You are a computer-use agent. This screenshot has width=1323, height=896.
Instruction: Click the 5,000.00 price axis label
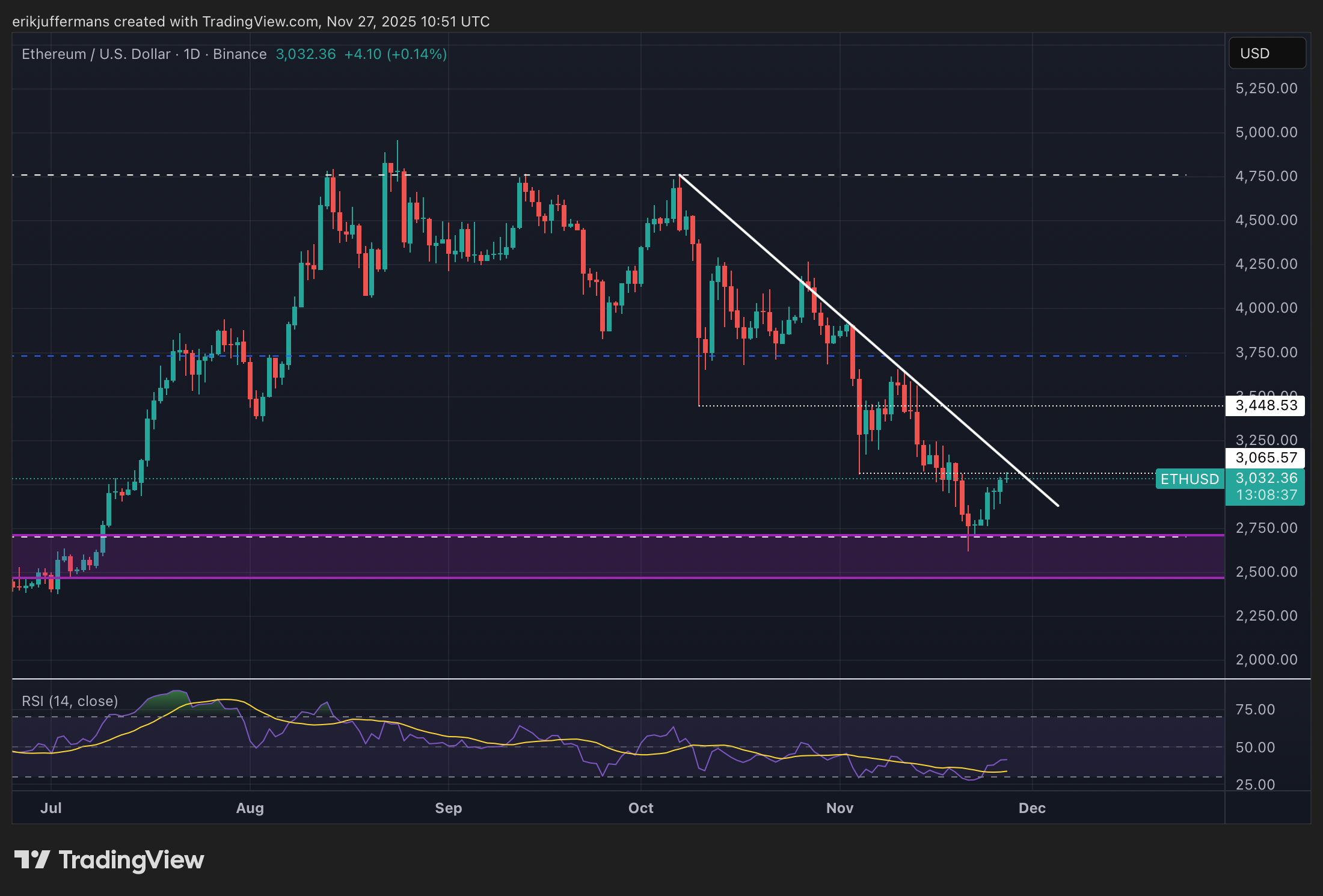tap(1266, 132)
